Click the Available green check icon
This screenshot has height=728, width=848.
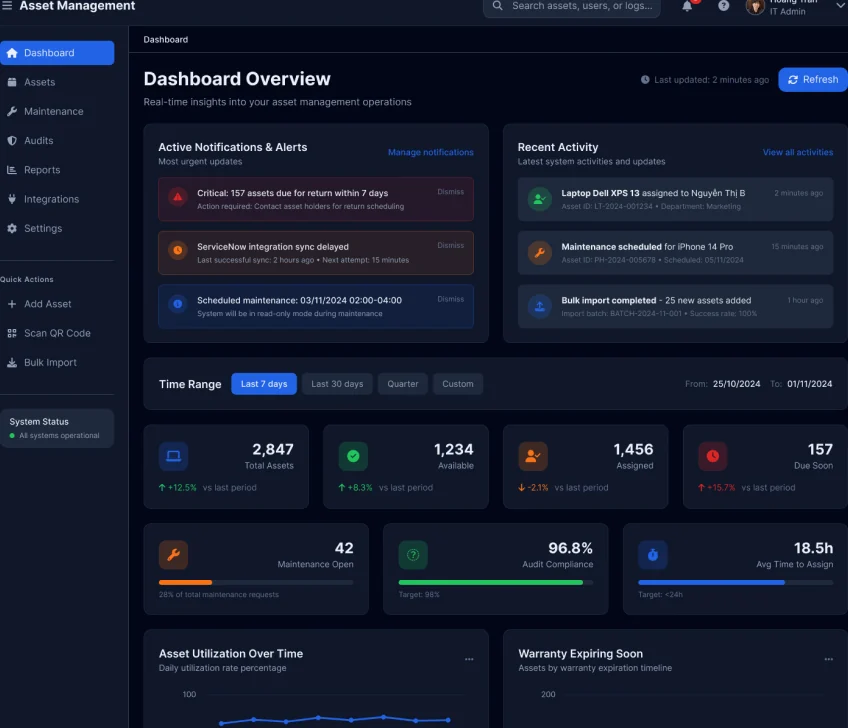point(353,456)
